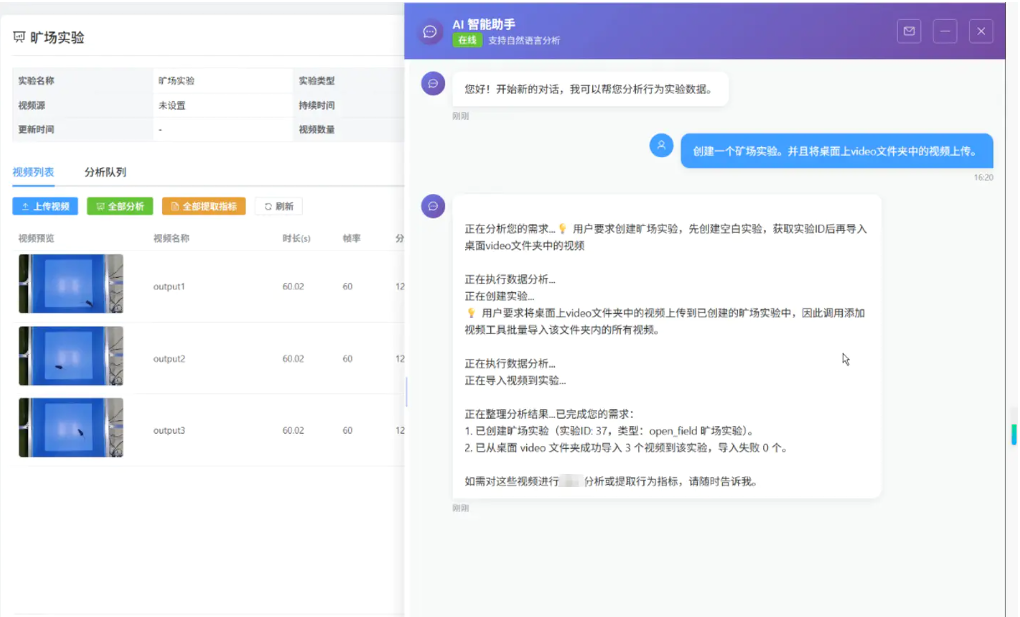The image size is (1020, 617).
Task: Click the 视频预览 column header
Action: (36, 238)
